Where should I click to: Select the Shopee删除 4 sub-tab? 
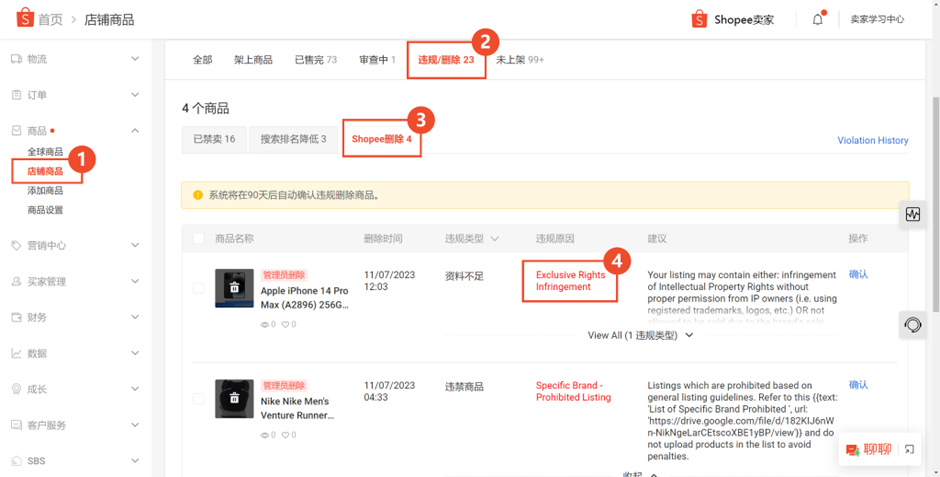click(x=381, y=139)
